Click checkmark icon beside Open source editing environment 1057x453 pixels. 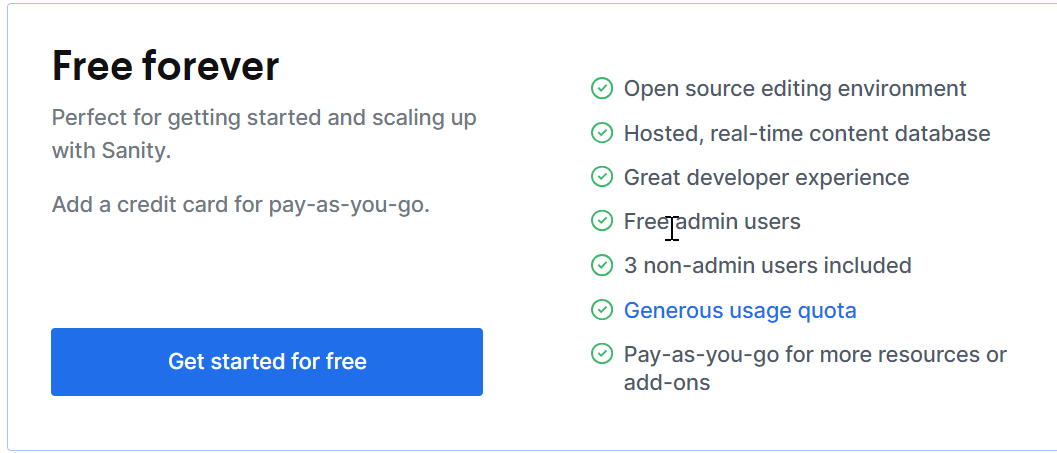pyautogui.click(x=601, y=88)
